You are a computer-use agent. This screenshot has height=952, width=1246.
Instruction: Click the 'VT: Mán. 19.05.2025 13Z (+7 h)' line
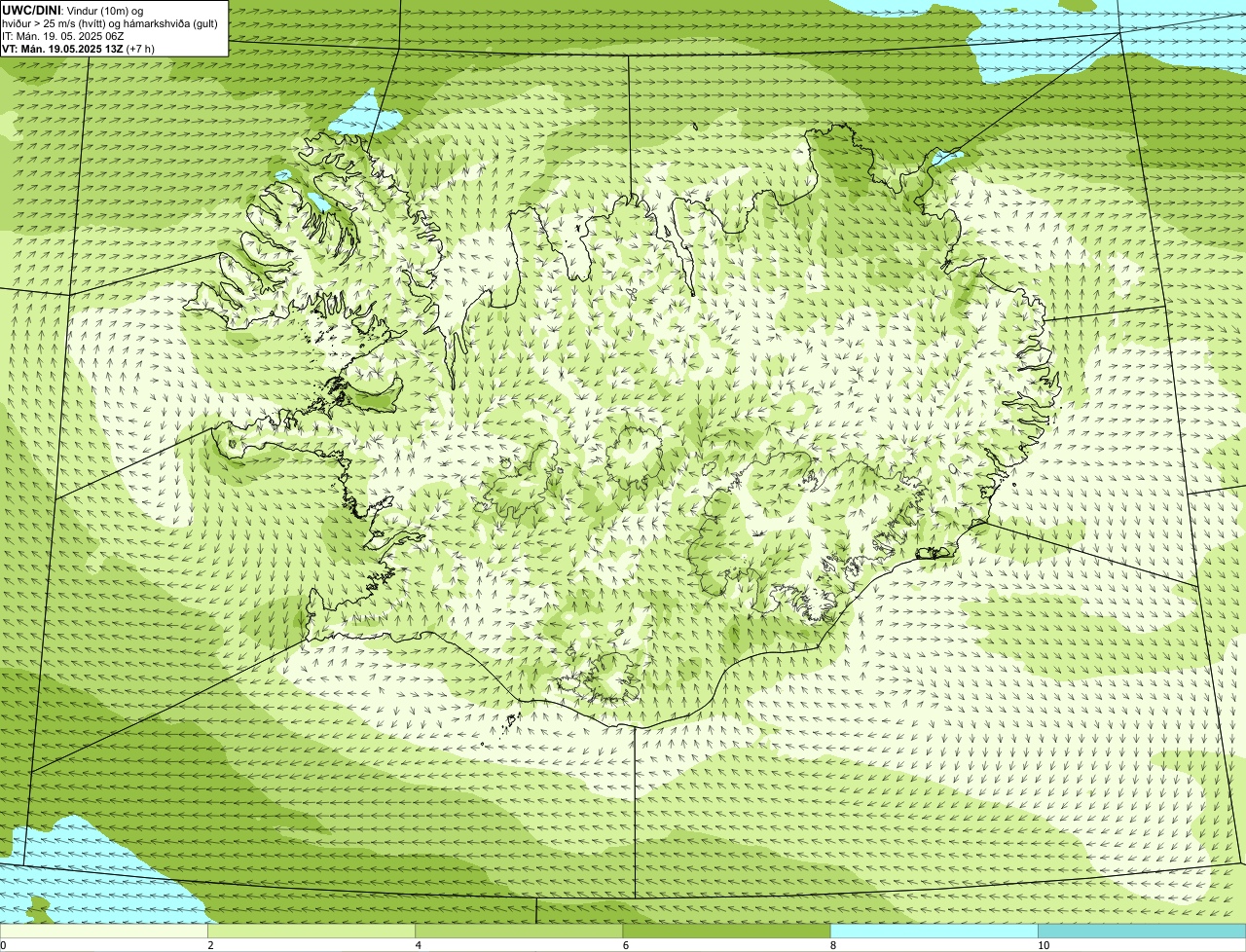[78, 49]
